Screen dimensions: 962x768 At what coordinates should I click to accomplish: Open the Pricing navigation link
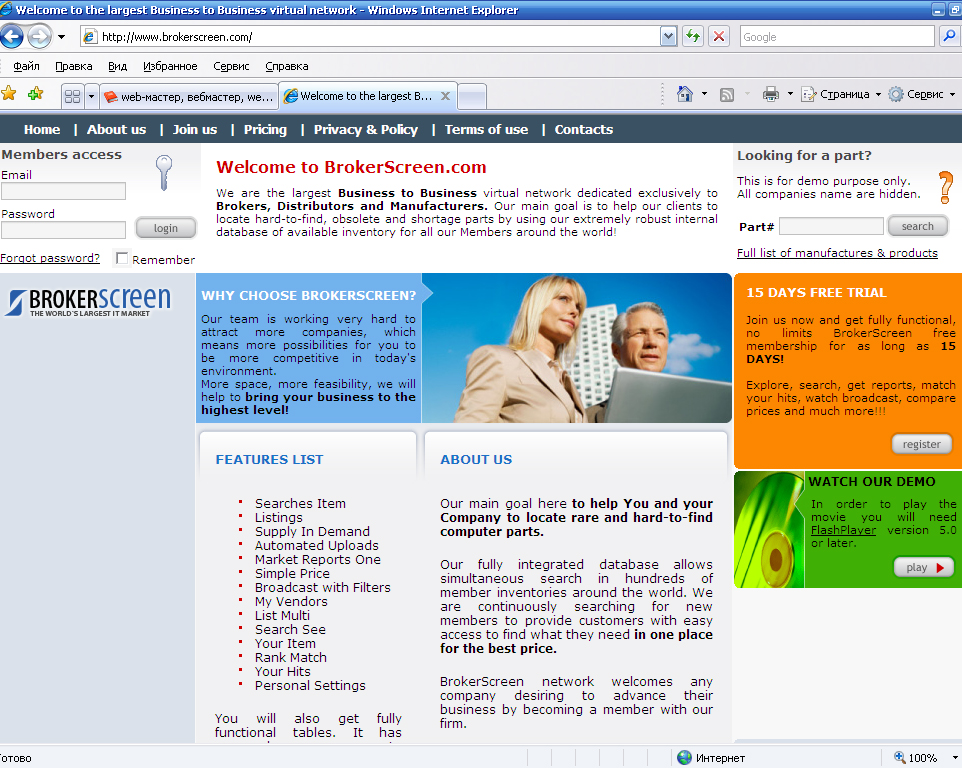[265, 129]
